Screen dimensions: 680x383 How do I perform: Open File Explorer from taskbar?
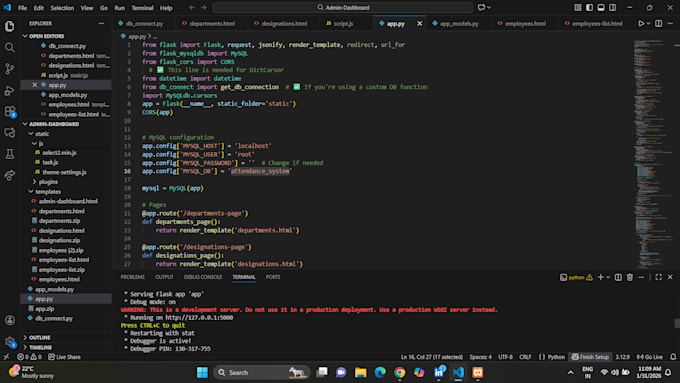[360, 372]
